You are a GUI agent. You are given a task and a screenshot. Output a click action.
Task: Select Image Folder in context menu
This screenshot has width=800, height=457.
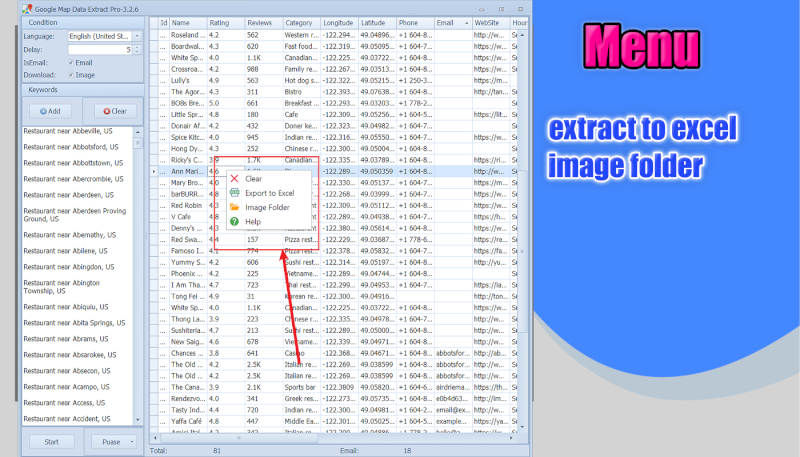coord(267,207)
